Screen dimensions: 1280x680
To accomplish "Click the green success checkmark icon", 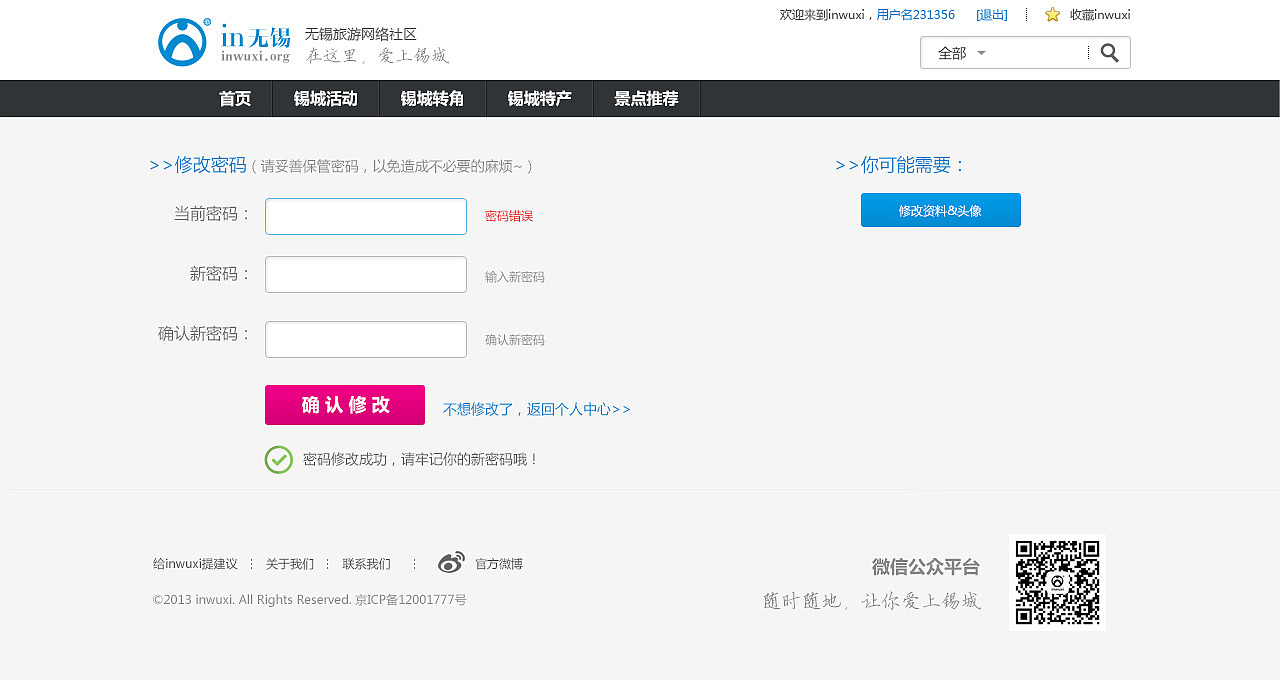I will point(278,459).
